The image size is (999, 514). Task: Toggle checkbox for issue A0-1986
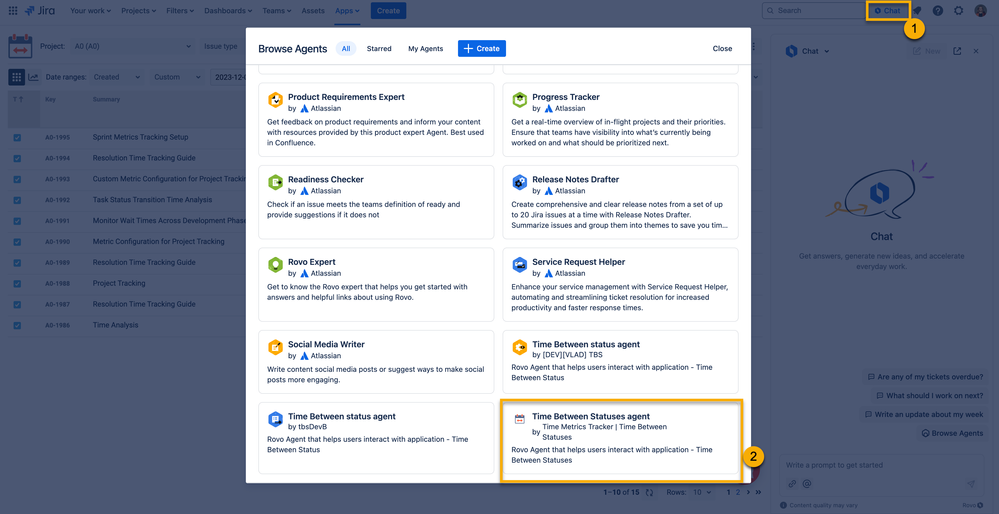tap(17, 325)
